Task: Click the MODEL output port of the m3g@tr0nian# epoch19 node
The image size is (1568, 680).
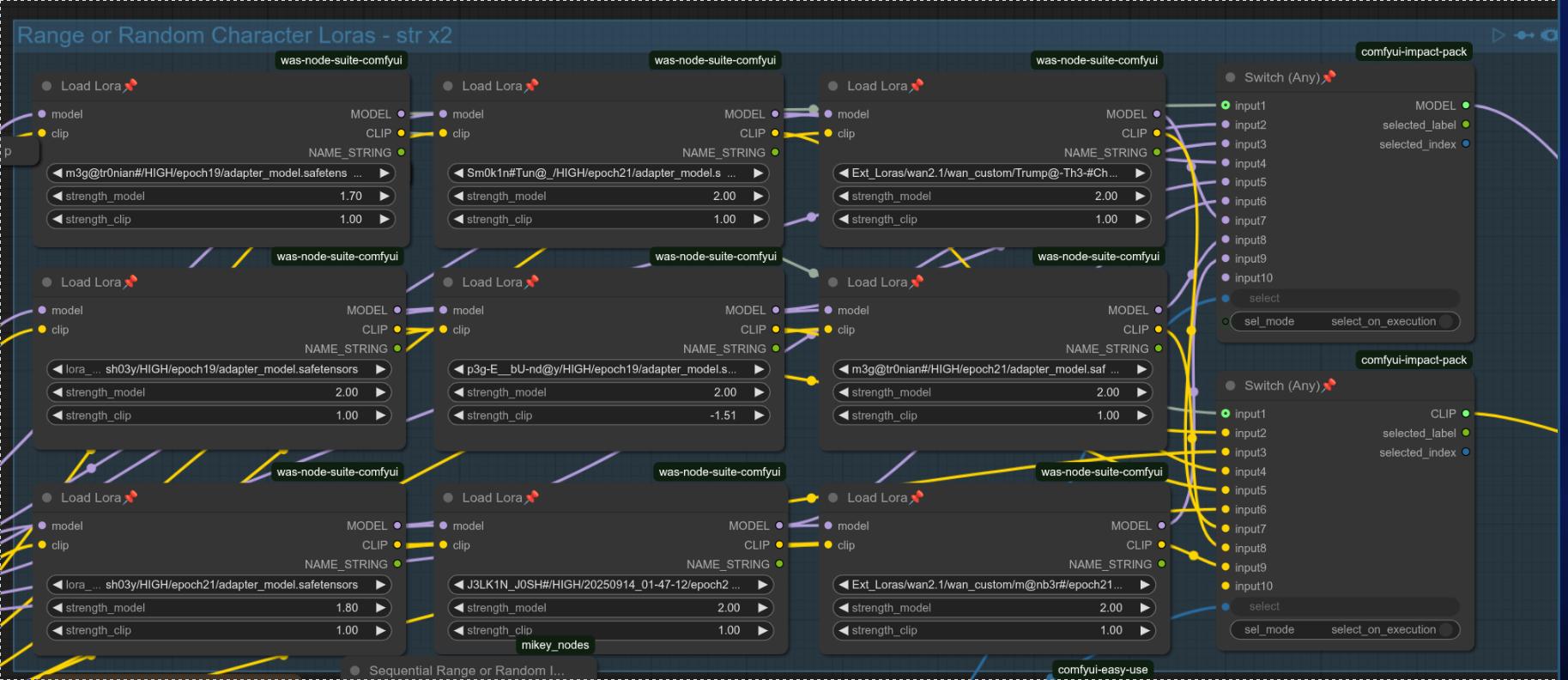Action: tap(401, 114)
